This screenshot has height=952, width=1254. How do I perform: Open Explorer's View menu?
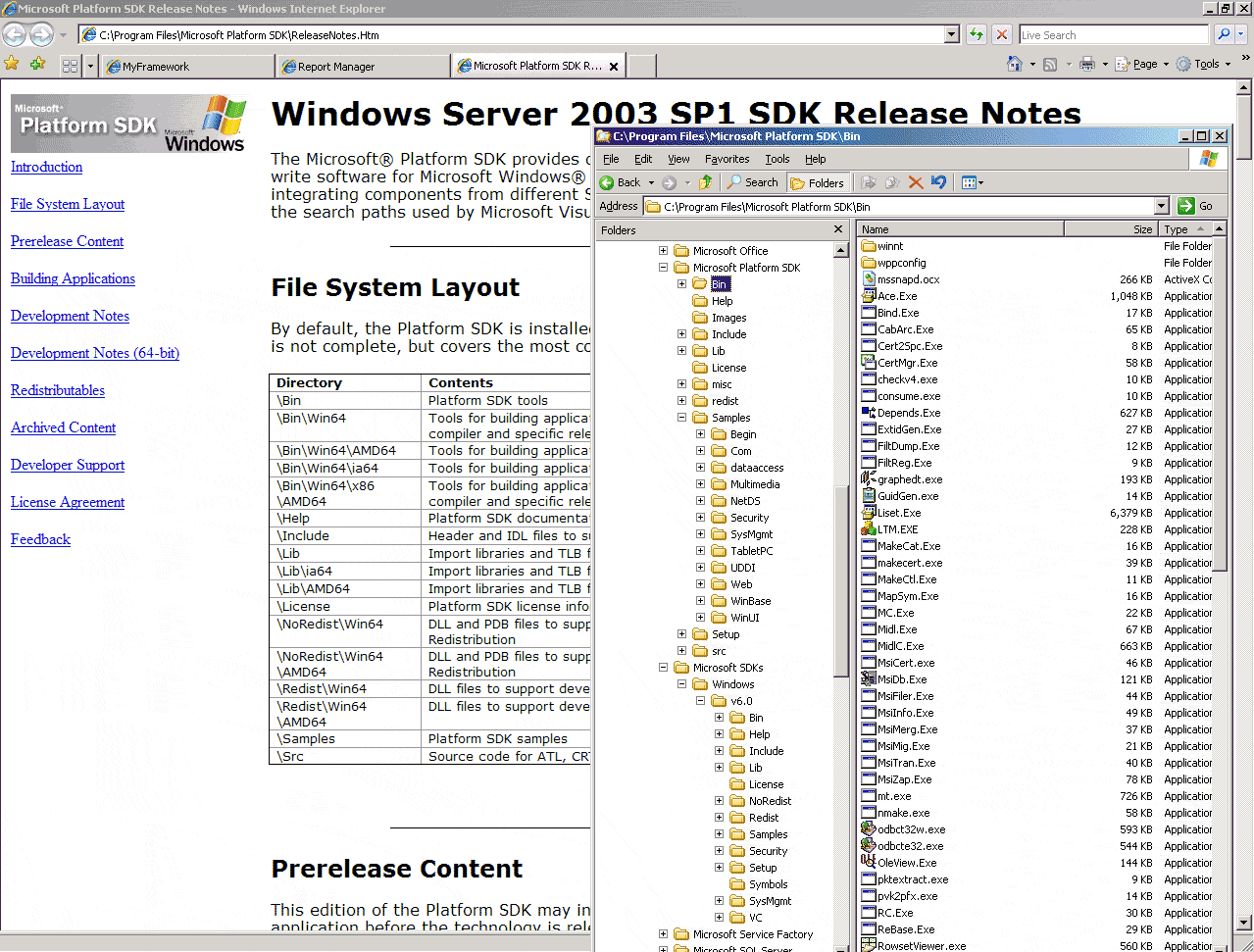tap(678, 159)
